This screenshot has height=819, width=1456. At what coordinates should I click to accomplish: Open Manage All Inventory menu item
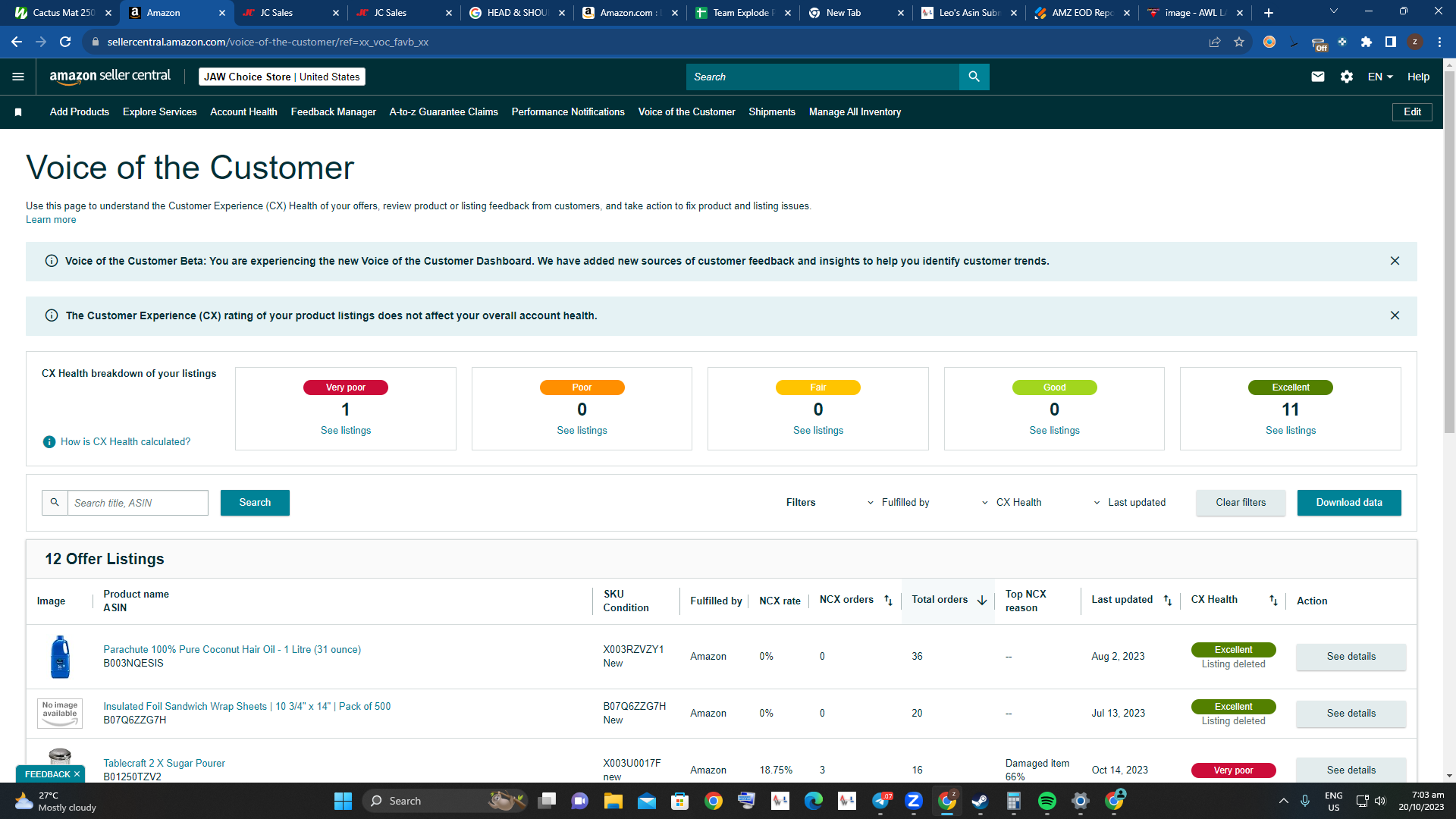(855, 112)
